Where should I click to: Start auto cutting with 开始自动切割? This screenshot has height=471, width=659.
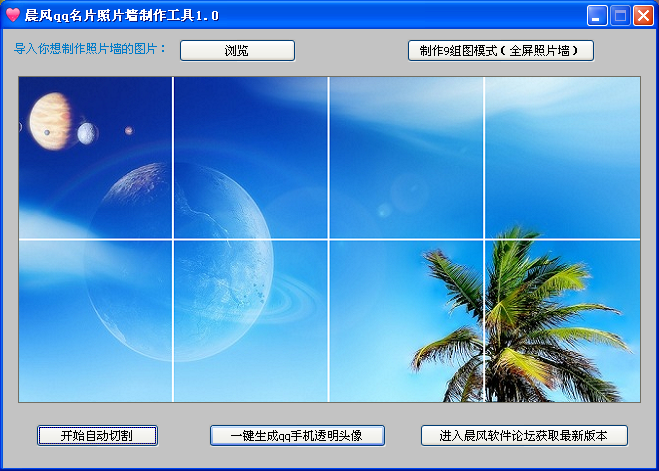tap(98, 435)
